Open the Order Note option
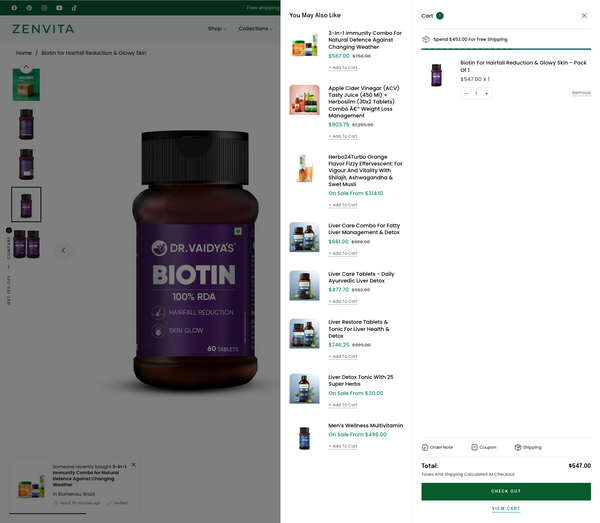The width and height of the screenshot is (600, 523). pyautogui.click(x=437, y=447)
